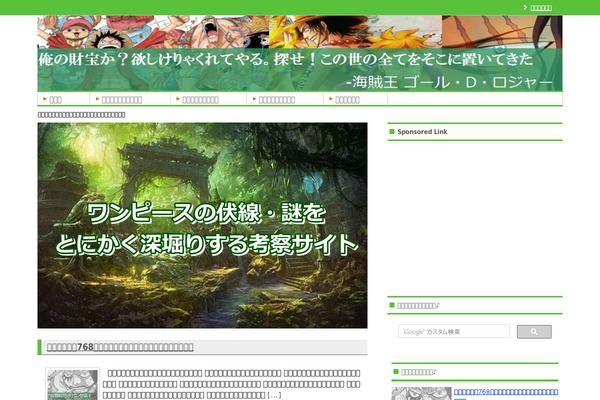
Task: Click the link in the green top bar
Action: [541, 8]
